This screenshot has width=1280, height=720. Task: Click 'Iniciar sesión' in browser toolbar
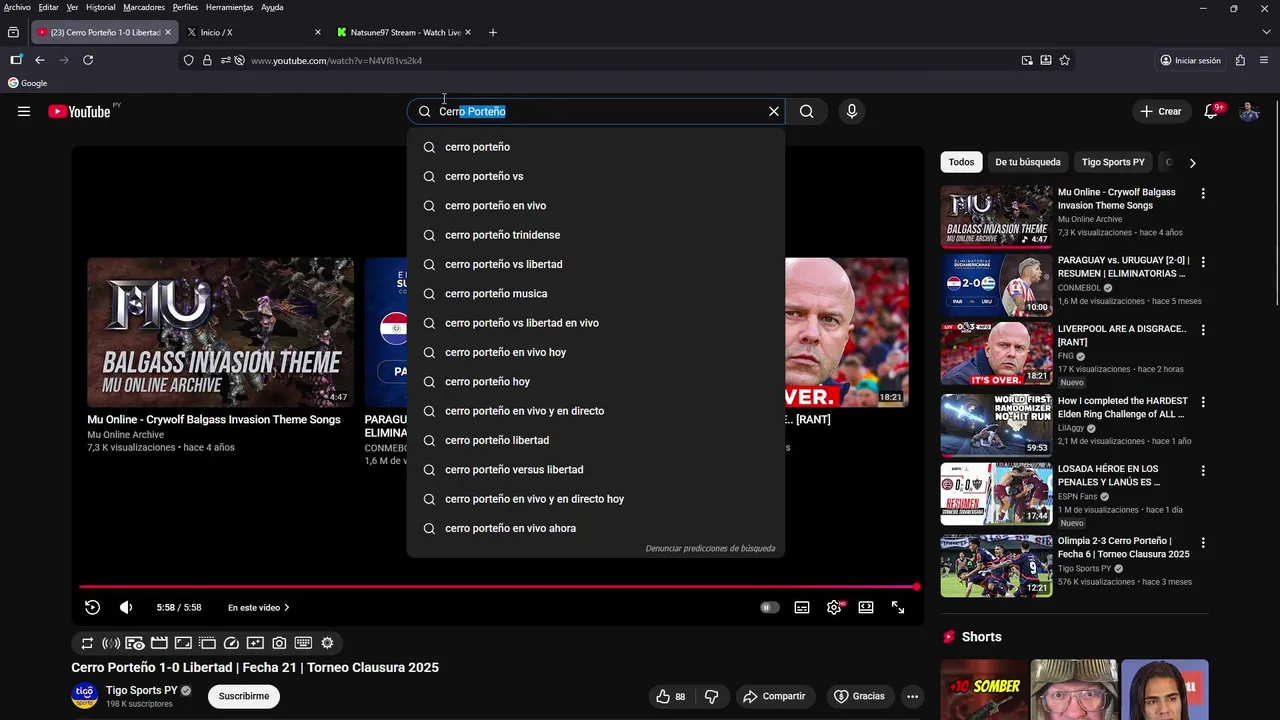click(1190, 60)
